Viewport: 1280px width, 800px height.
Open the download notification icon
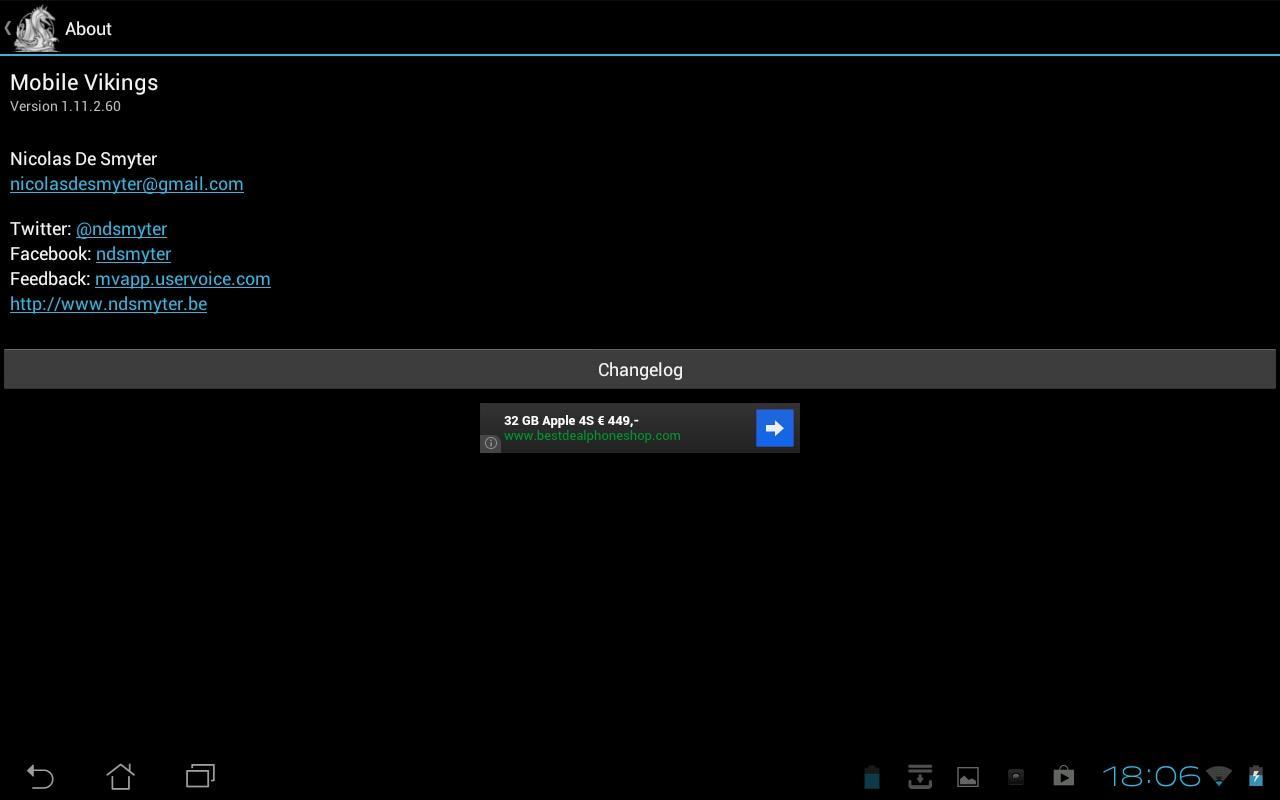tap(920, 776)
